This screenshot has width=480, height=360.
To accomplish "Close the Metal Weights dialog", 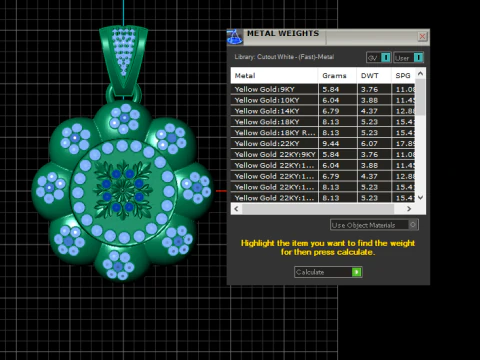I will point(422,36).
